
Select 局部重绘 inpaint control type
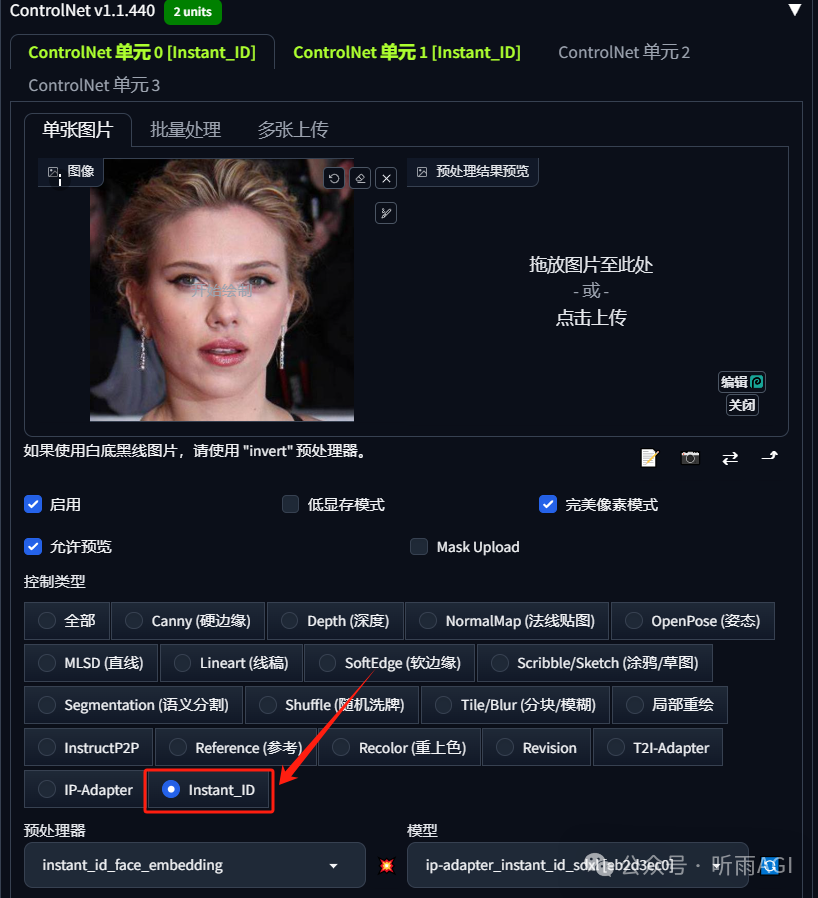670,705
